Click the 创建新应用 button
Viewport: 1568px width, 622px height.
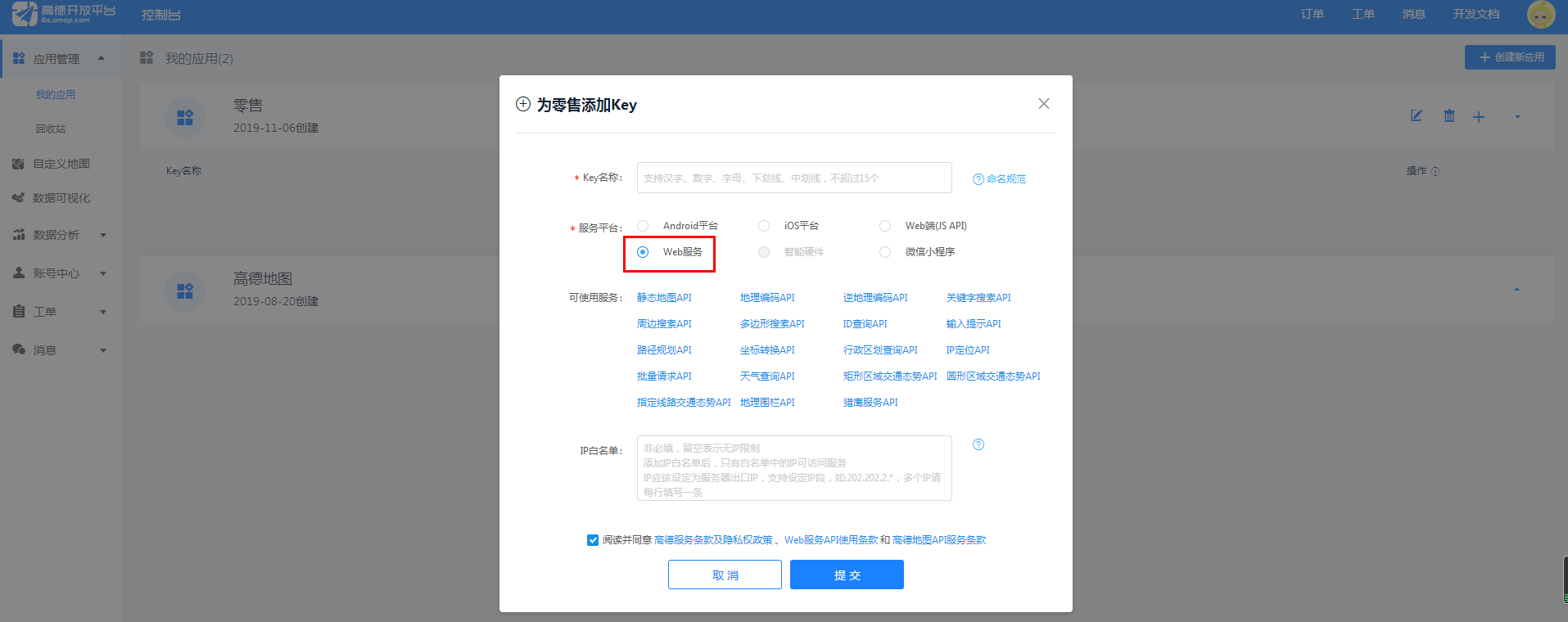pos(1510,57)
